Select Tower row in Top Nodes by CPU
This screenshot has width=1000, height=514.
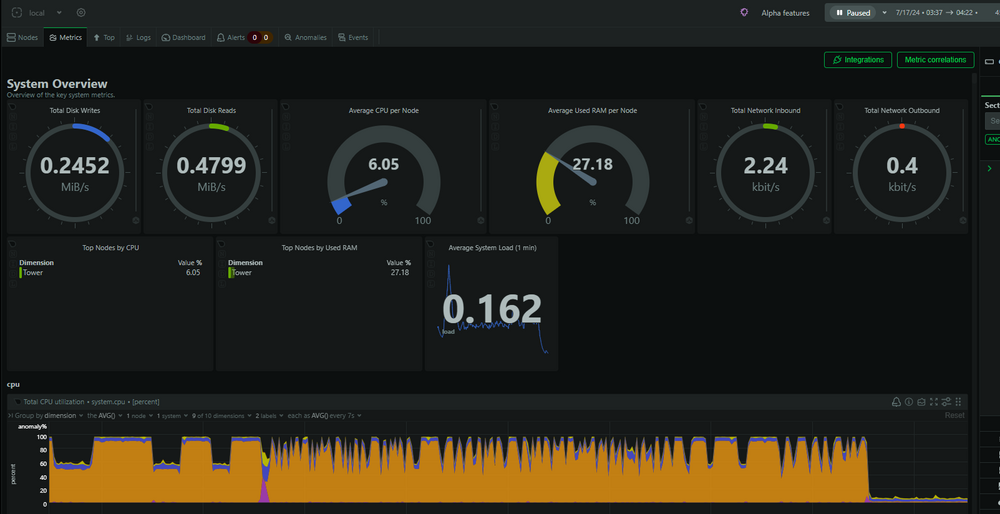tap(110, 272)
